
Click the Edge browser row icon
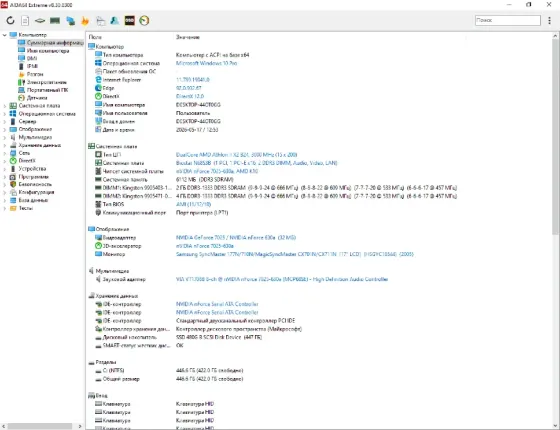[98, 88]
